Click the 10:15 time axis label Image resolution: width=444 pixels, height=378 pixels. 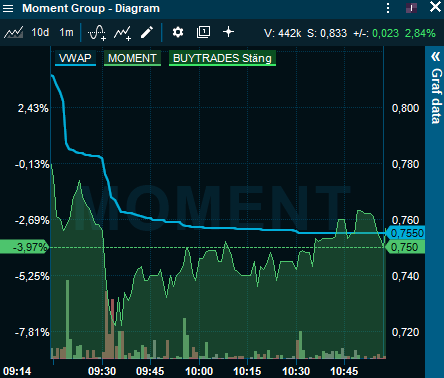point(247,371)
